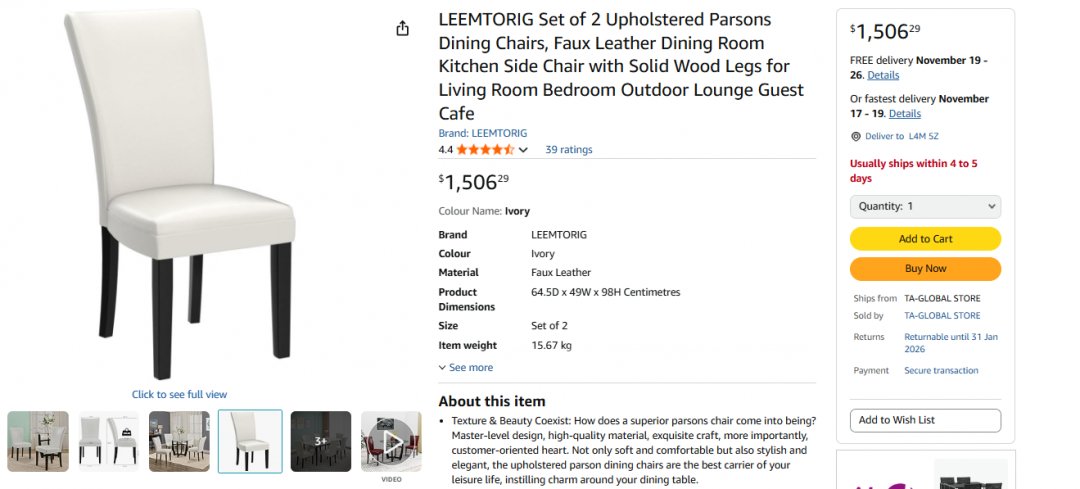
Task: Expand the See more product details
Action: click(466, 367)
